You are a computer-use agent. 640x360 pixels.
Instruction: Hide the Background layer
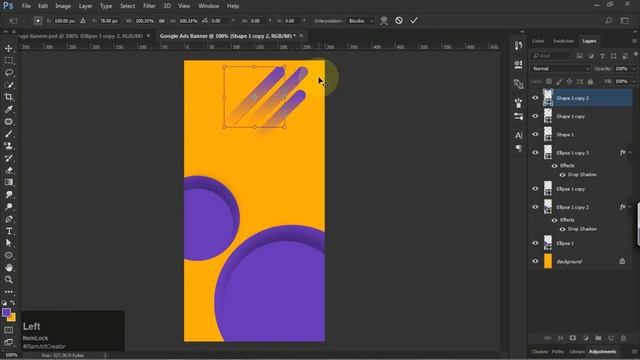pyautogui.click(x=535, y=261)
